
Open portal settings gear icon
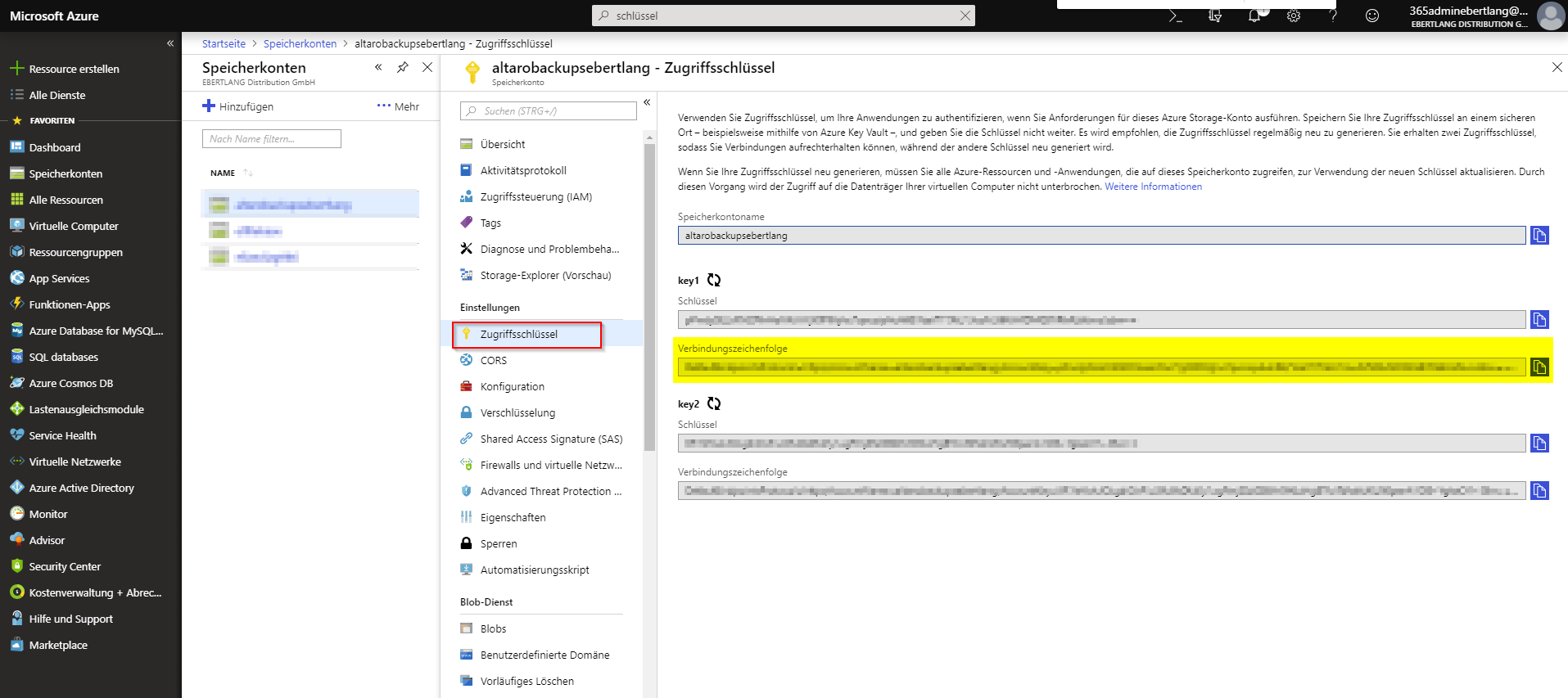(1294, 16)
